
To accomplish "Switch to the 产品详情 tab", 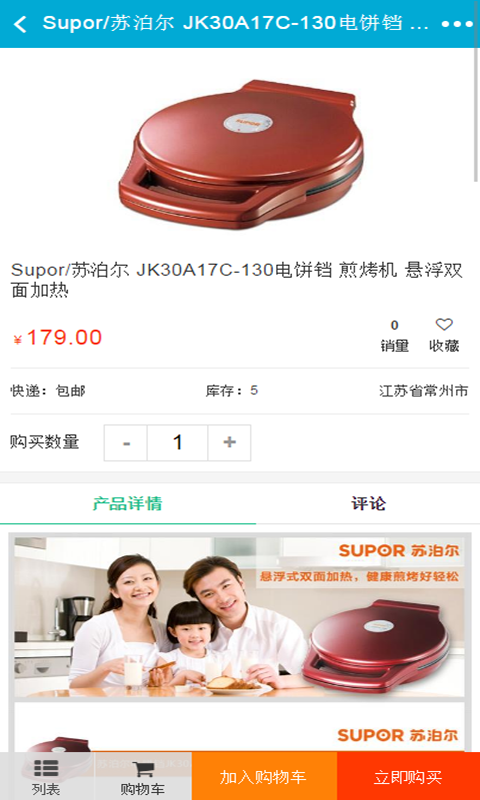I will (128, 504).
